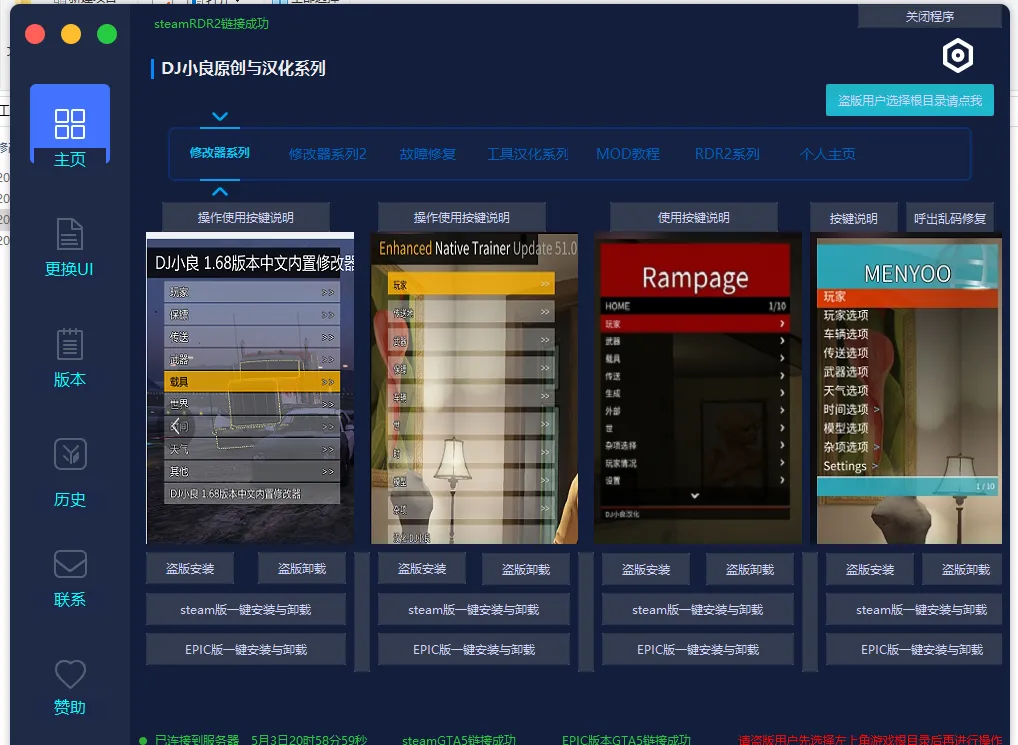Open the 历史 history icon
The width and height of the screenshot is (1018, 745).
click(69, 456)
